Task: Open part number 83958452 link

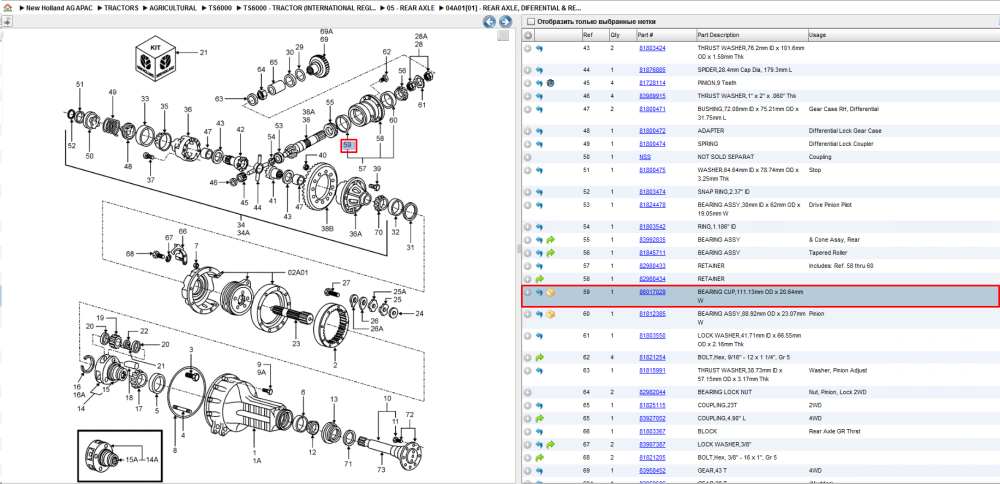Action: pyautogui.click(x=652, y=471)
